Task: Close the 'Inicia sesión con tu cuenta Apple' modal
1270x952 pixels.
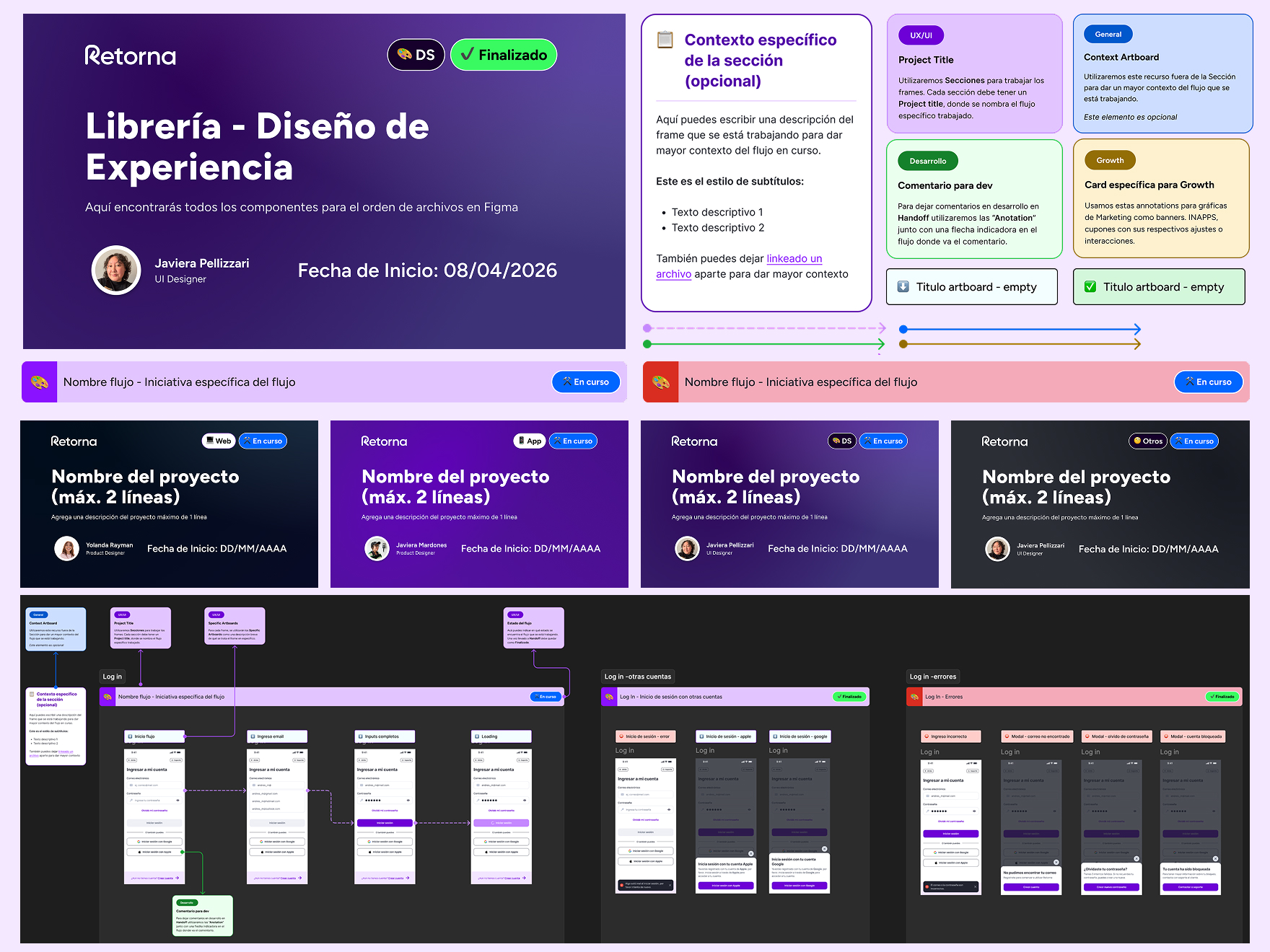Action: click(750, 853)
